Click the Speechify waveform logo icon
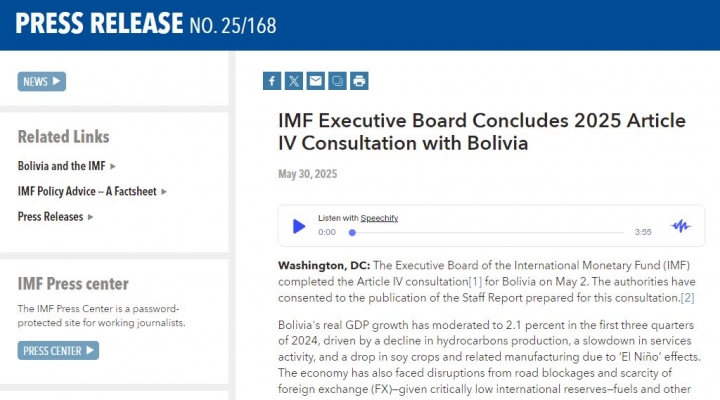The image size is (720, 400). point(681,226)
